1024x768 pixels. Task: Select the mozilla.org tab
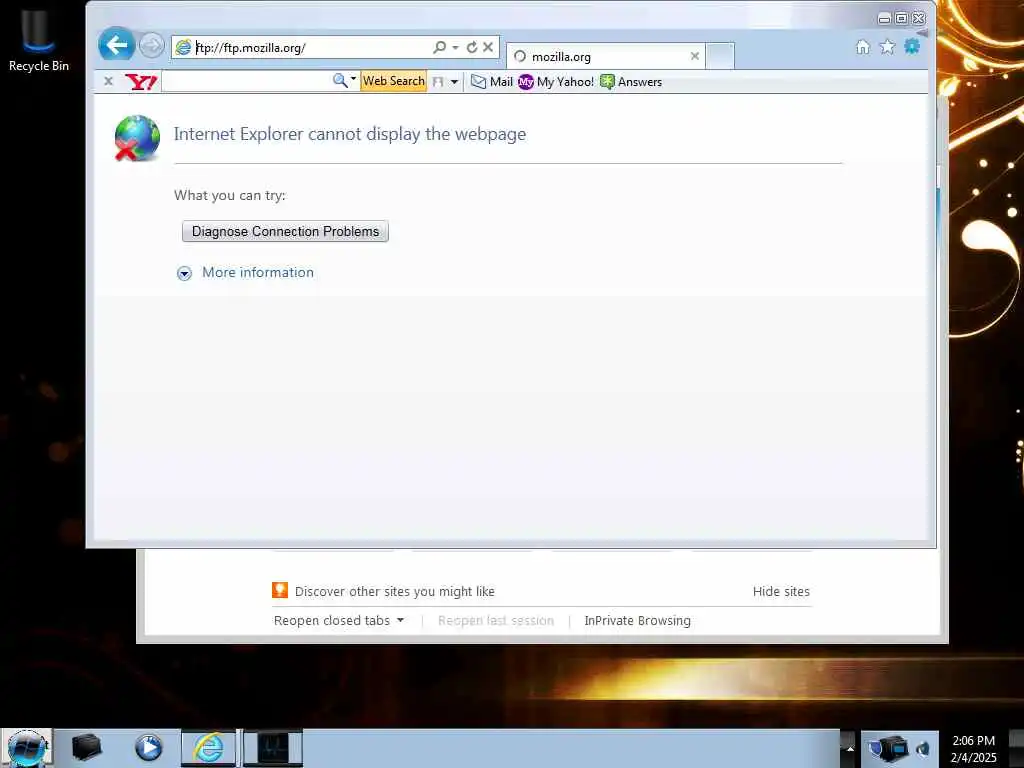[x=605, y=57]
